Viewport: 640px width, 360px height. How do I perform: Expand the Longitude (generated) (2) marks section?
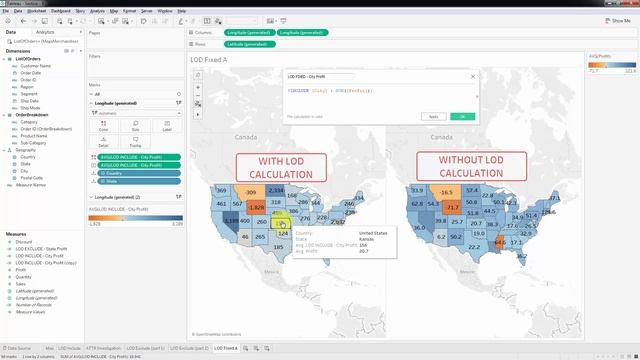pyautogui.click(x=91, y=197)
